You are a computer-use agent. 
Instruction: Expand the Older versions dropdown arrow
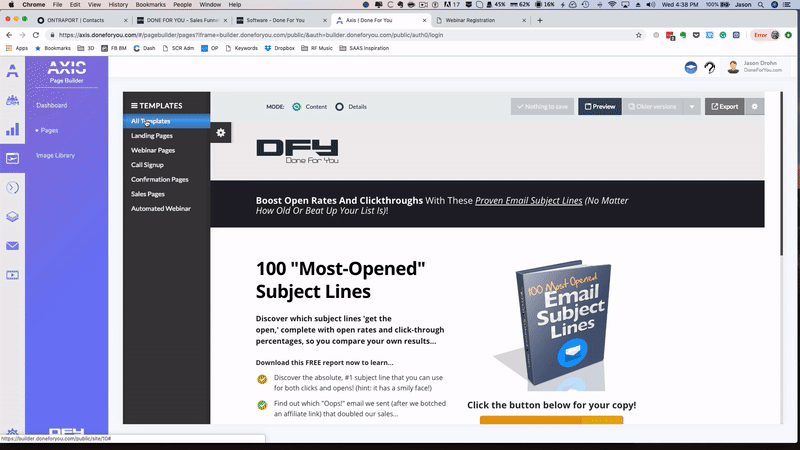[x=692, y=107]
